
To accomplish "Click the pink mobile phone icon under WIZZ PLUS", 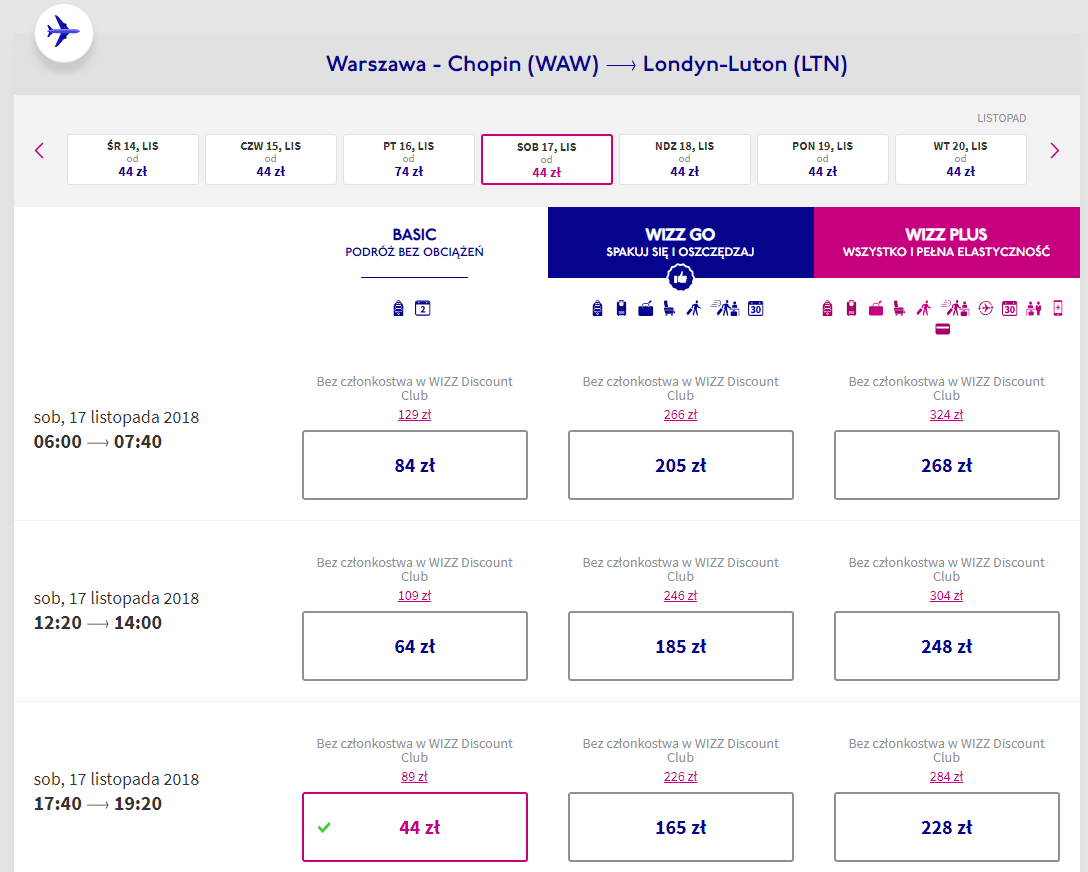I will [1058, 308].
